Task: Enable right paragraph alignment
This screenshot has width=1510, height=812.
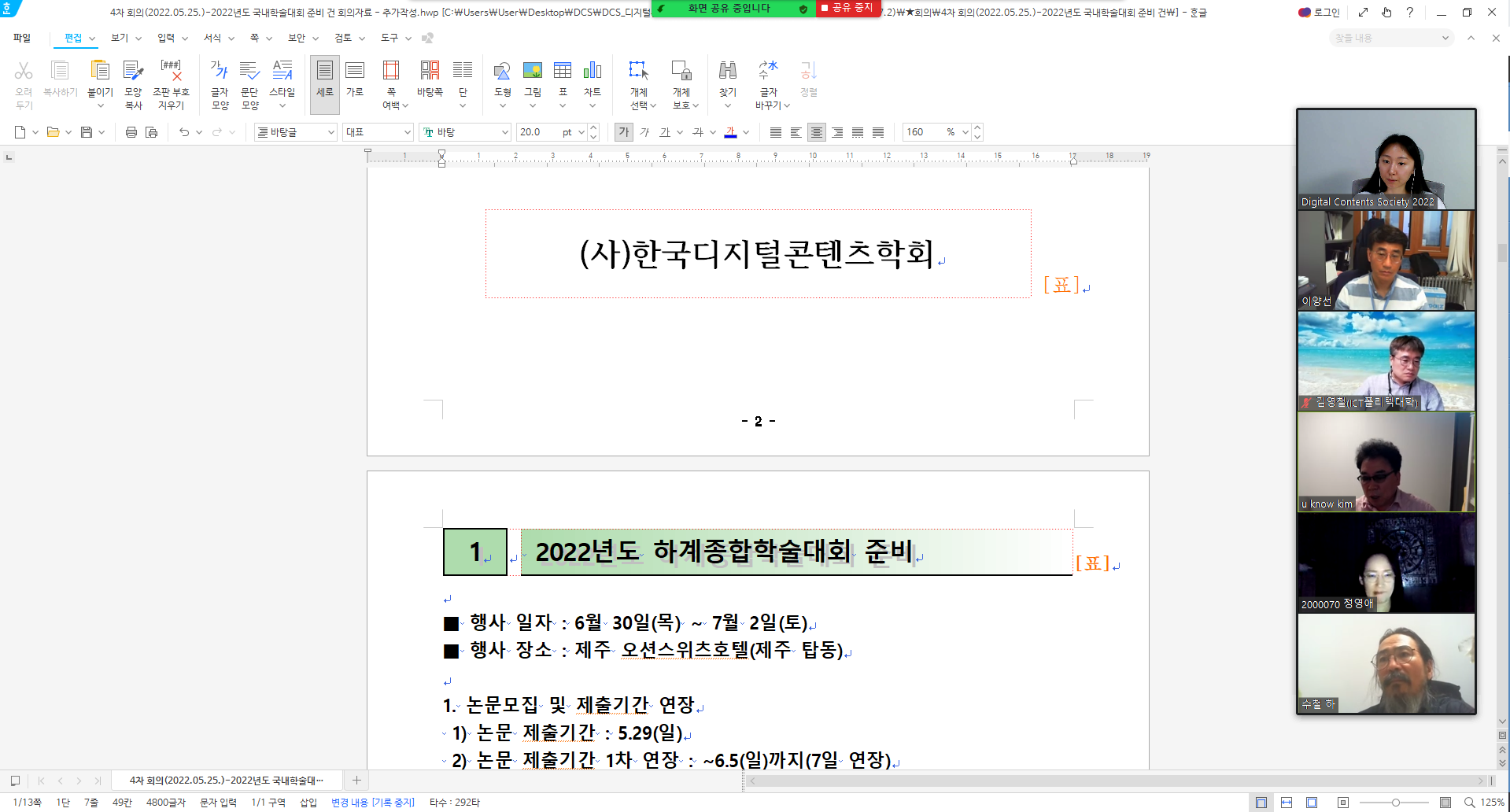Action: pos(837,132)
